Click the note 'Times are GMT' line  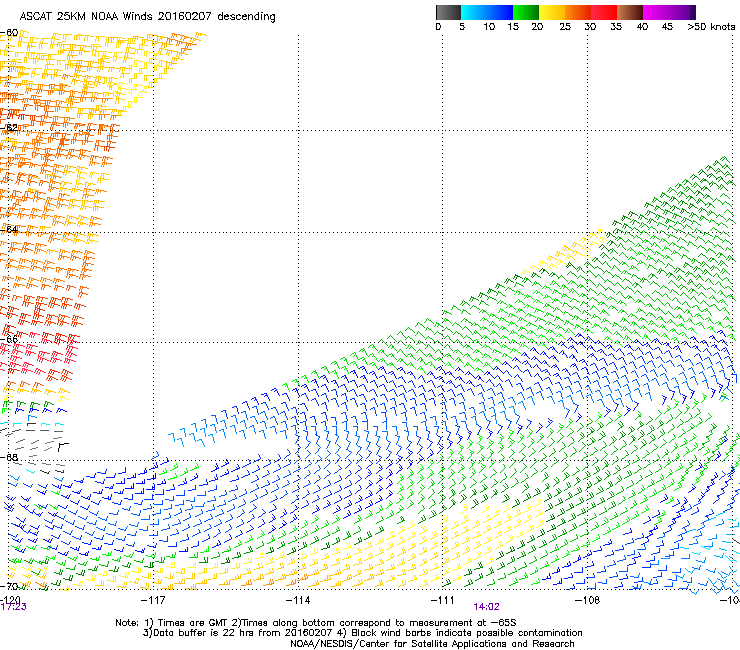pos(316,623)
